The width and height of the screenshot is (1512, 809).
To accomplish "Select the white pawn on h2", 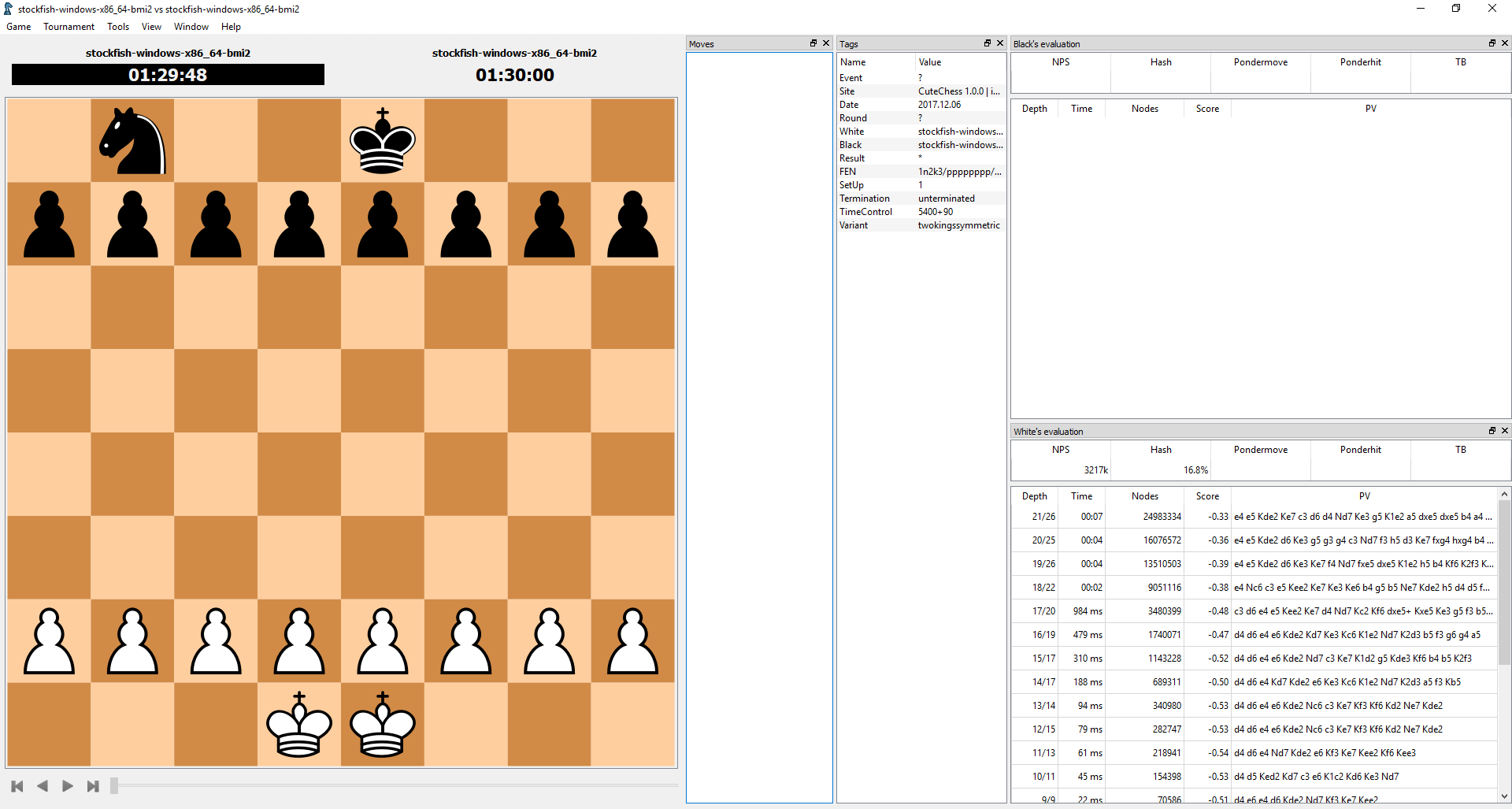I will point(633,641).
